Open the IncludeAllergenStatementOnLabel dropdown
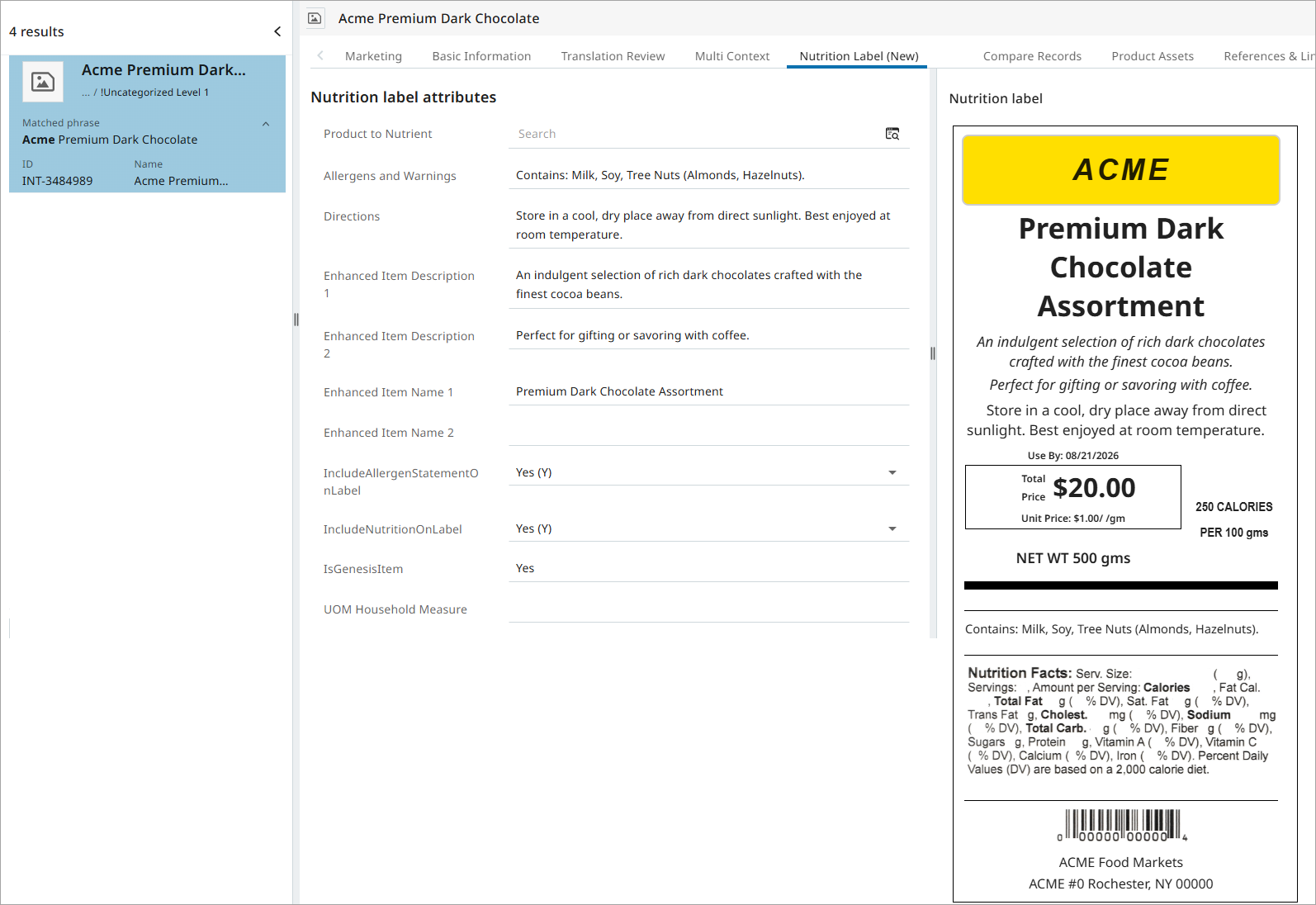Viewport: 1316px width, 905px height. click(892, 472)
